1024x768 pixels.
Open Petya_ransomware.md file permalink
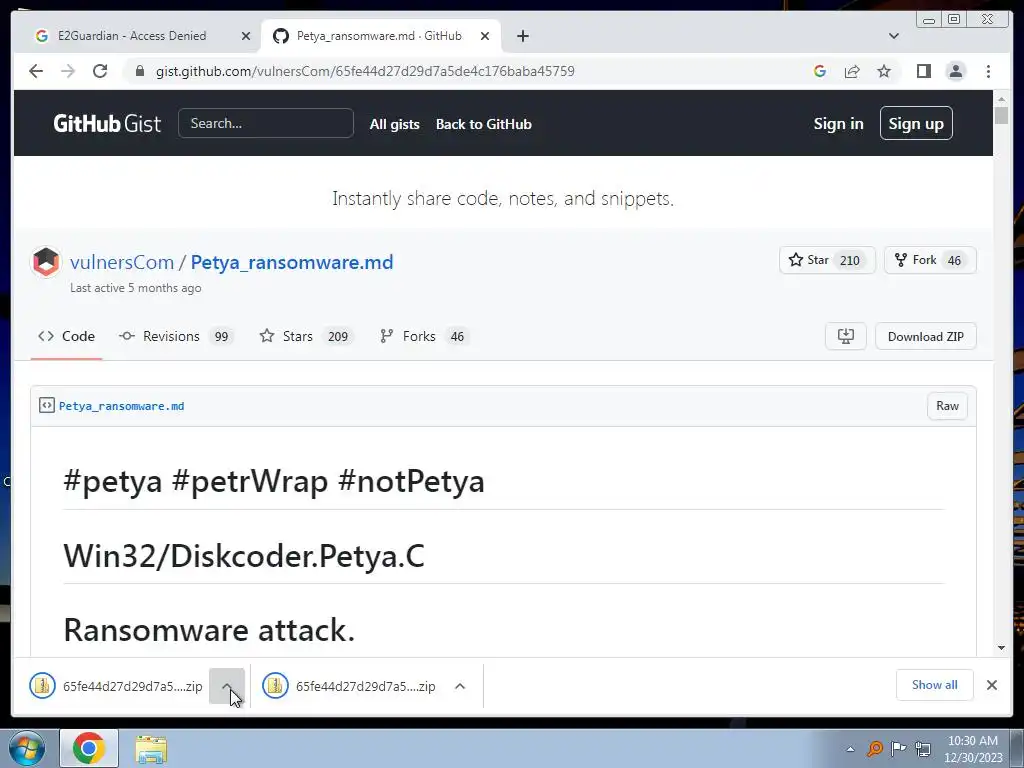point(121,406)
